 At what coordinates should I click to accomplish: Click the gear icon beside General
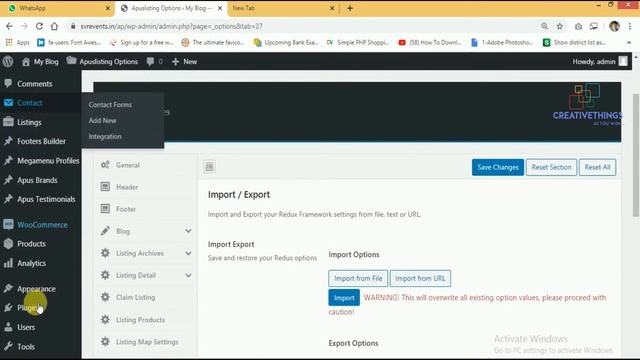coord(105,165)
